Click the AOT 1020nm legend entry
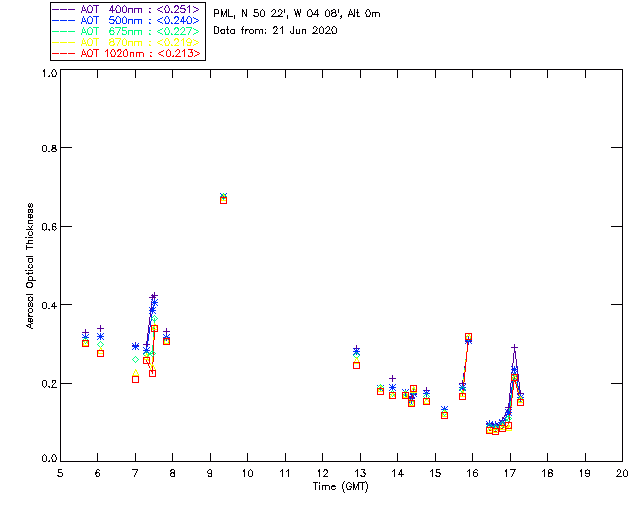Image resolution: width=640 pixels, height=512 pixels. click(127, 53)
